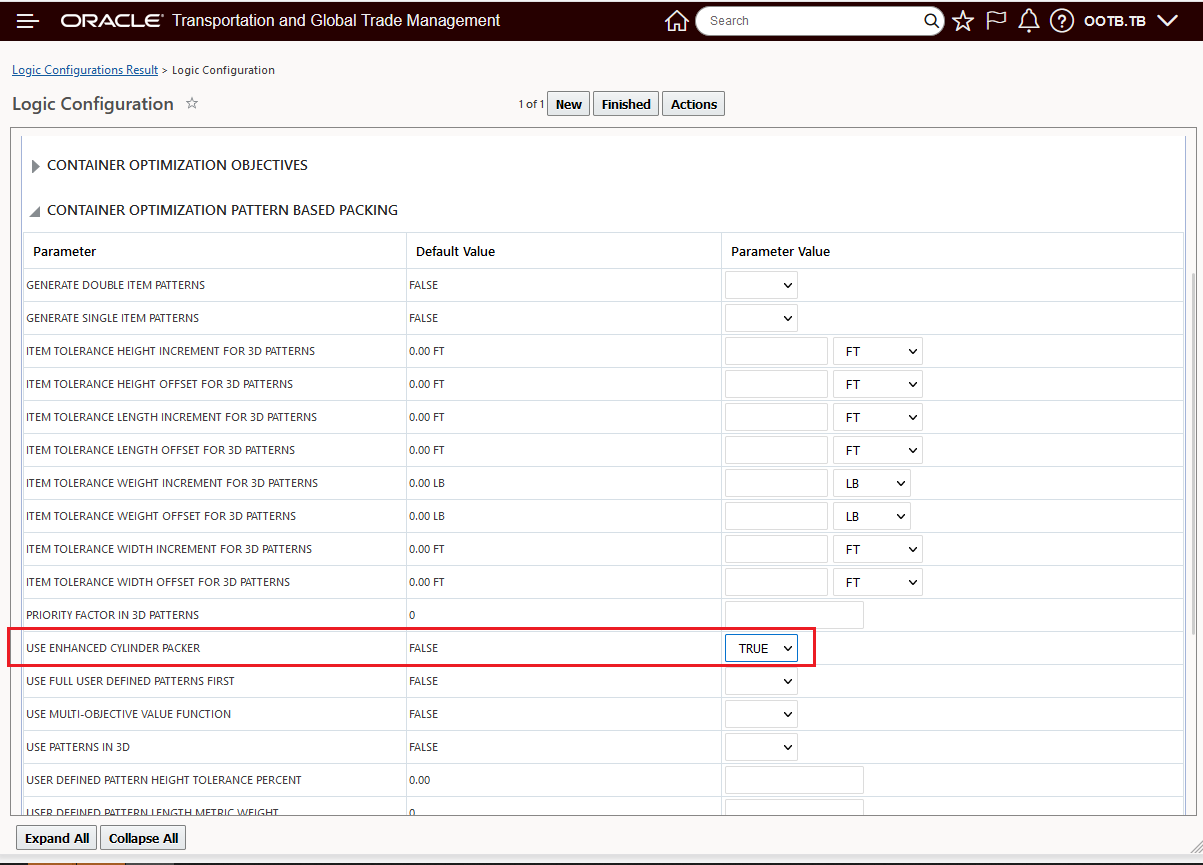The width and height of the screenshot is (1203, 865).
Task: Go to the Home icon
Action: 677,21
